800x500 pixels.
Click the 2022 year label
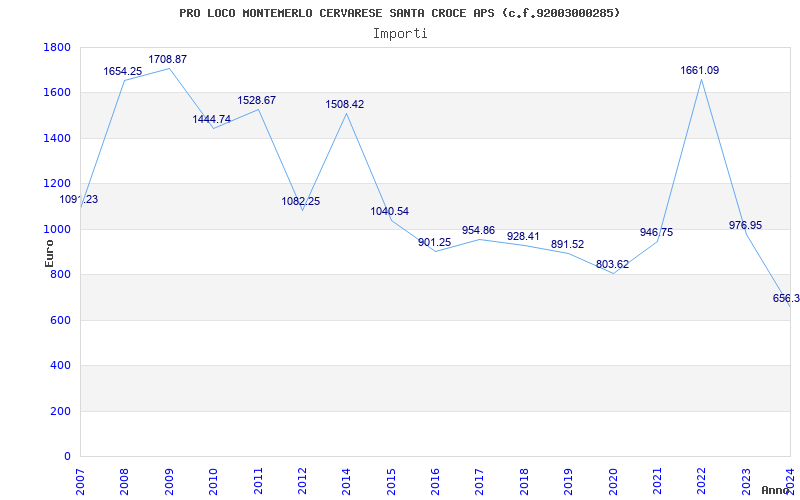[x=702, y=481]
